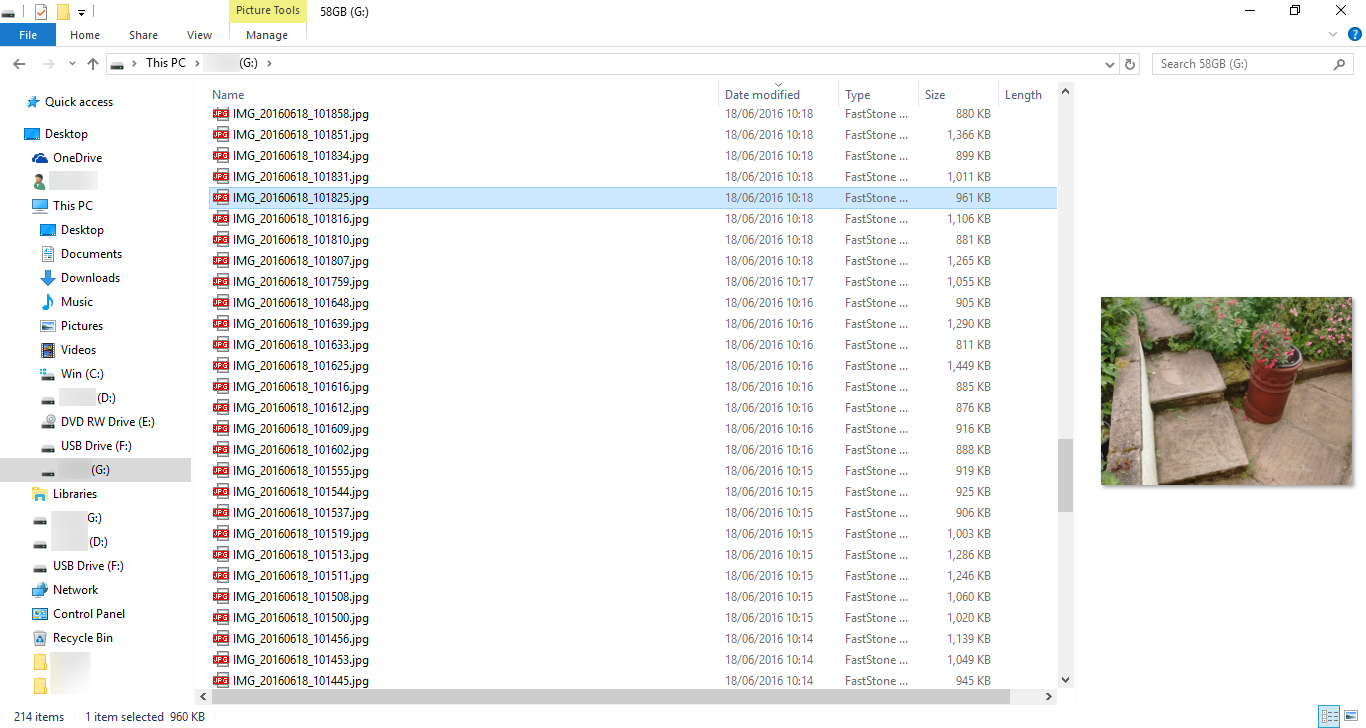The image size is (1366, 728).
Task: Go up one folder level arrow
Action: pos(93,63)
